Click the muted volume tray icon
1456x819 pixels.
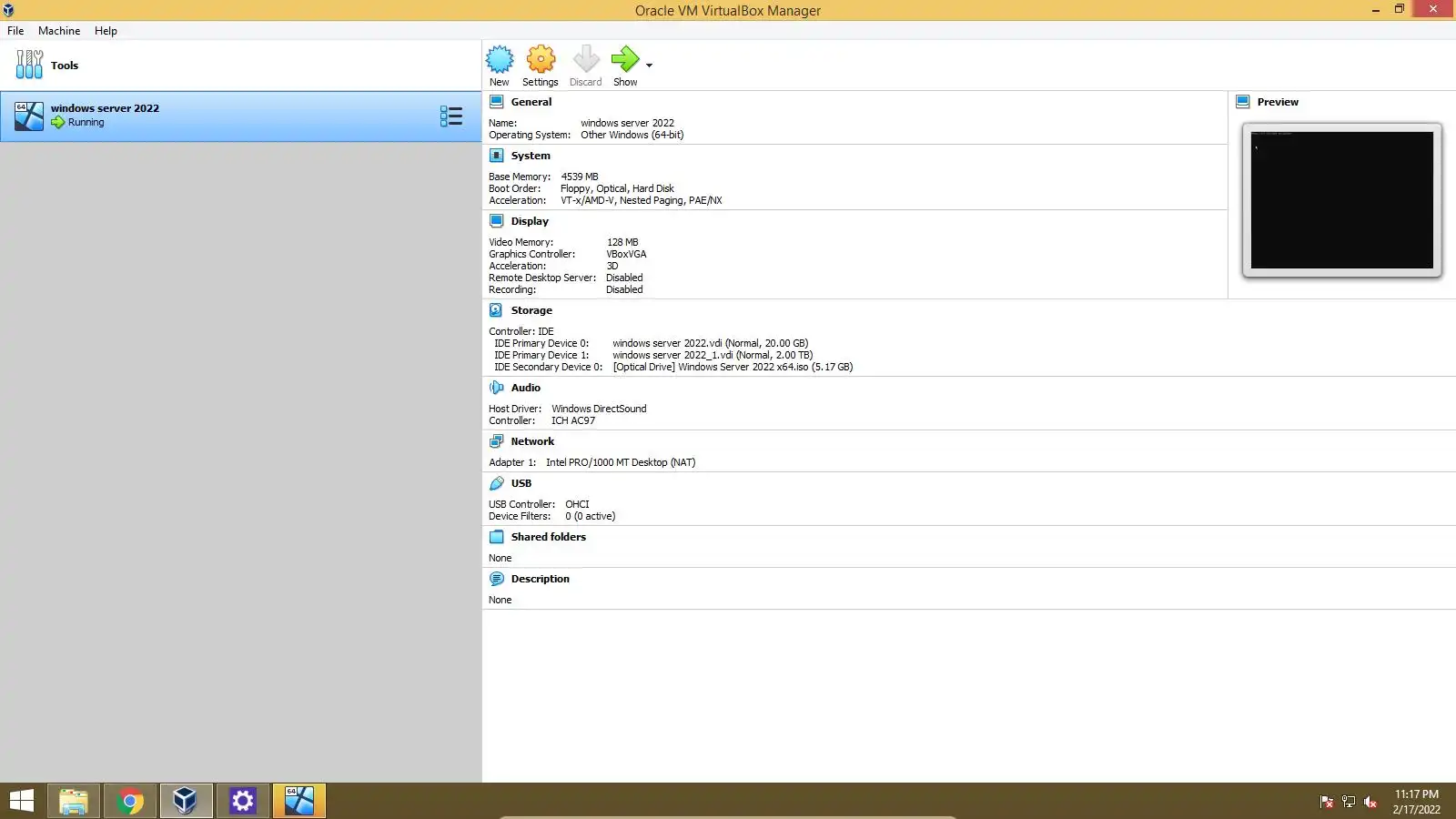coord(1370,802)
